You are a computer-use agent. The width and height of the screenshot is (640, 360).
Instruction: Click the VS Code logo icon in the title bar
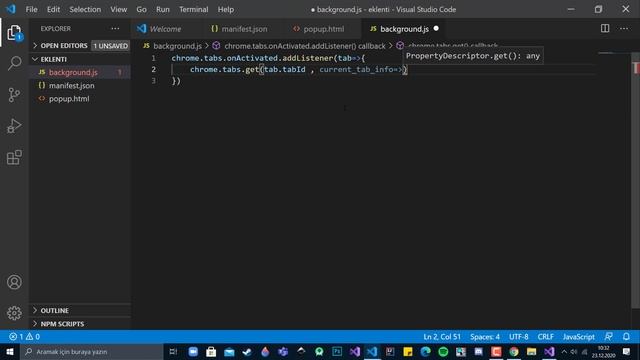(x=11, y=9)
